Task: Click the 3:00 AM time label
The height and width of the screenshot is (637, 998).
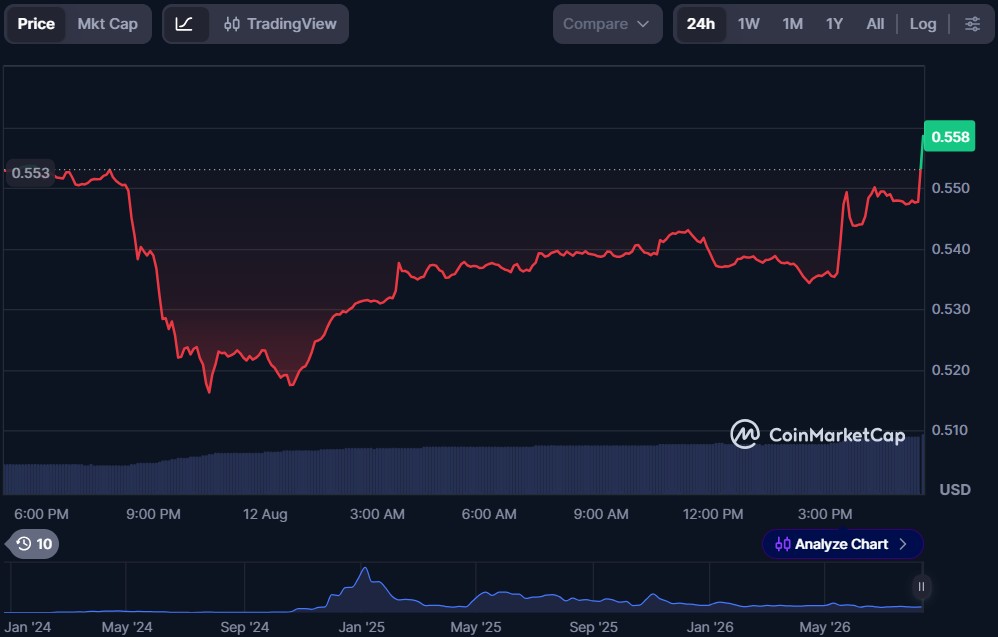Action: [377, 514]
